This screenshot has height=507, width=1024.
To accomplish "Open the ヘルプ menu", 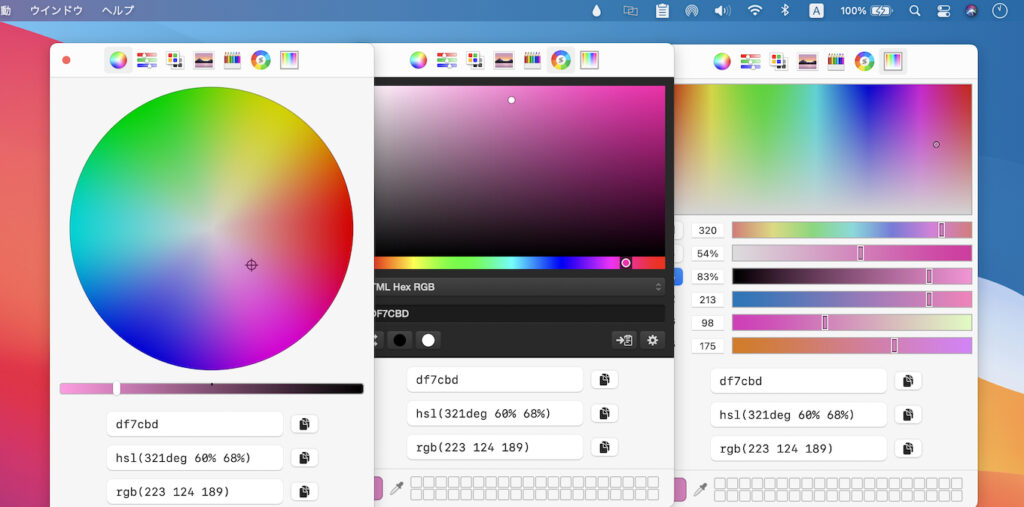I will click(117, 11).
